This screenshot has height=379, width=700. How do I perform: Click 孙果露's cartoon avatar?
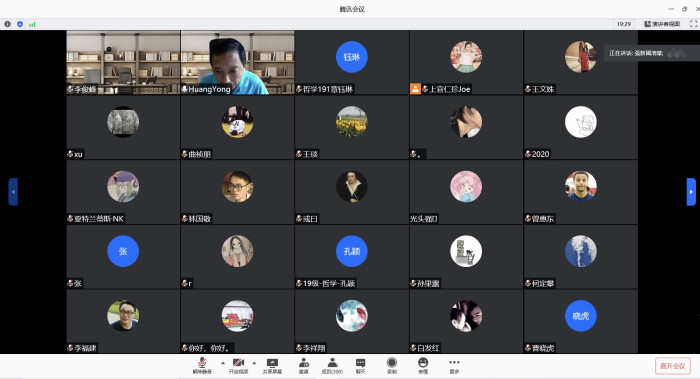click(x=466, y=251)
